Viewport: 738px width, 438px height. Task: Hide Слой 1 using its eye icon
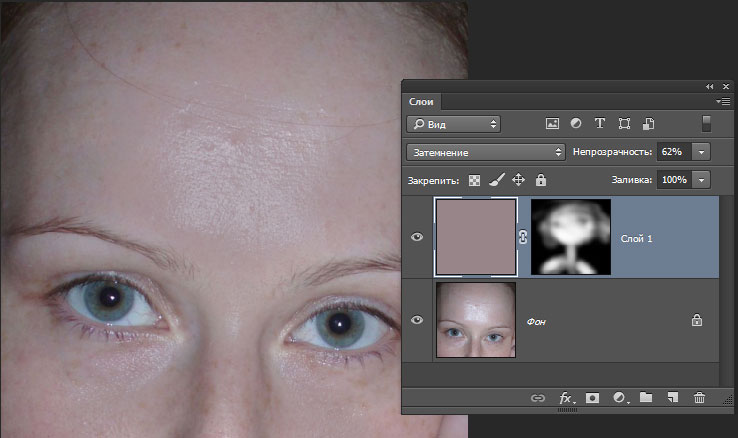click(x=418, y=237)
